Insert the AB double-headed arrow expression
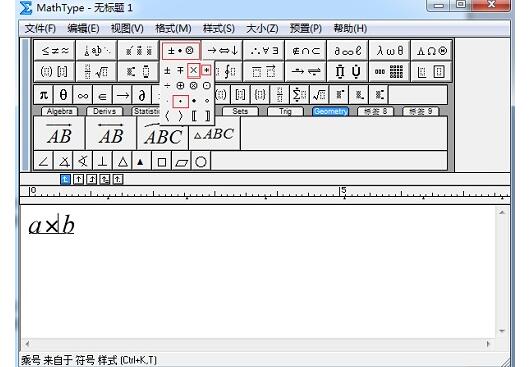Screen dimensions: 532x367 pos(111,133)
